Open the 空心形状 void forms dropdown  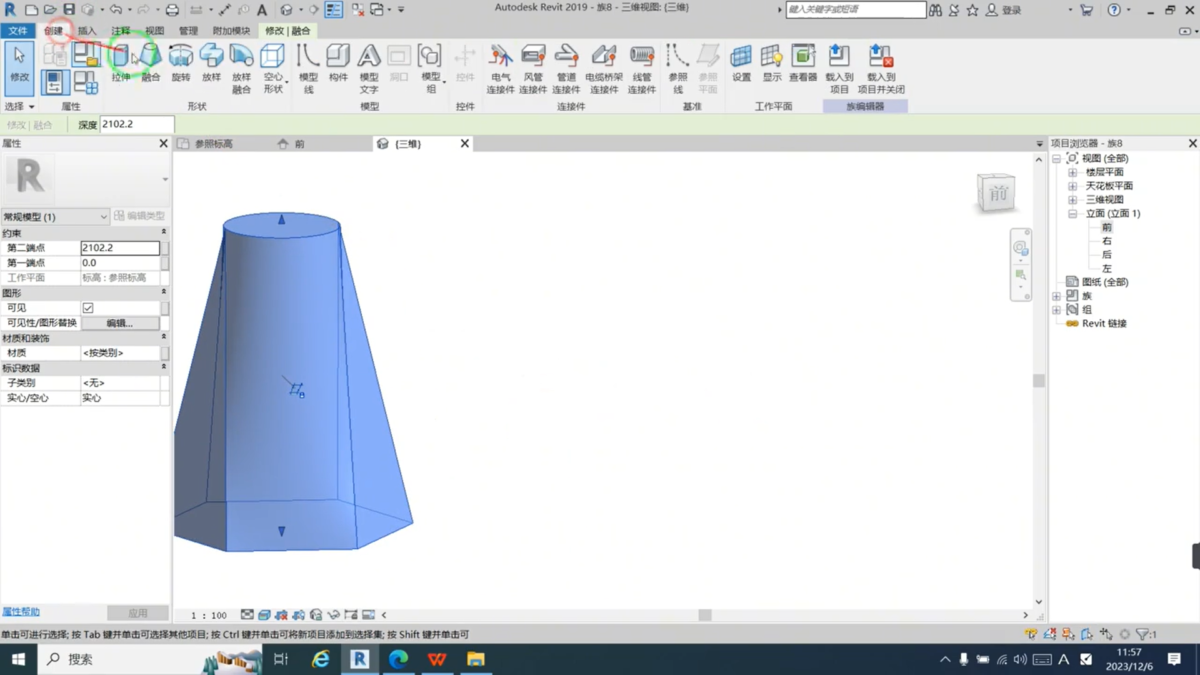click(x=273, y=68)
